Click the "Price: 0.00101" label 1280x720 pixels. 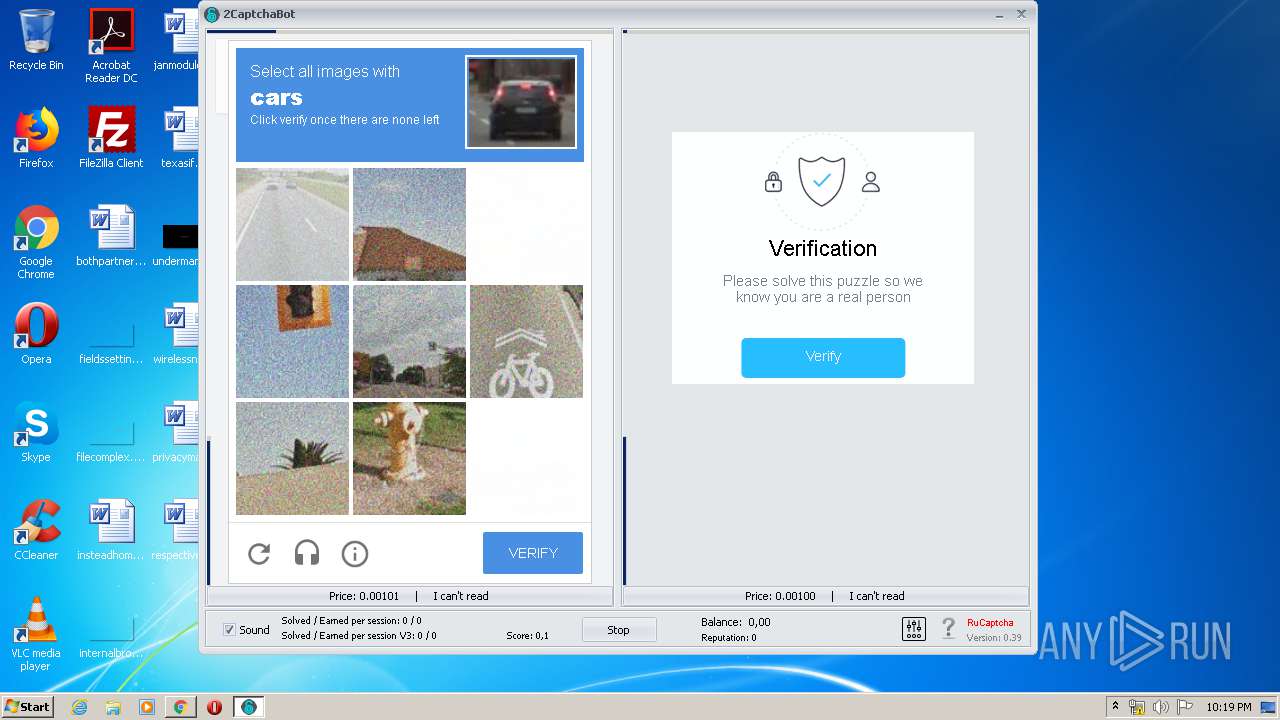click(364, 596)
